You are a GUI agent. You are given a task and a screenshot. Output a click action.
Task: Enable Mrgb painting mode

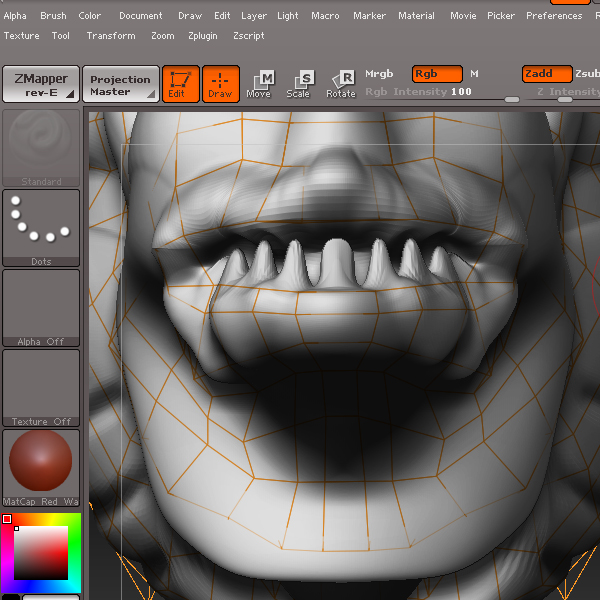[x=379, y=73]
